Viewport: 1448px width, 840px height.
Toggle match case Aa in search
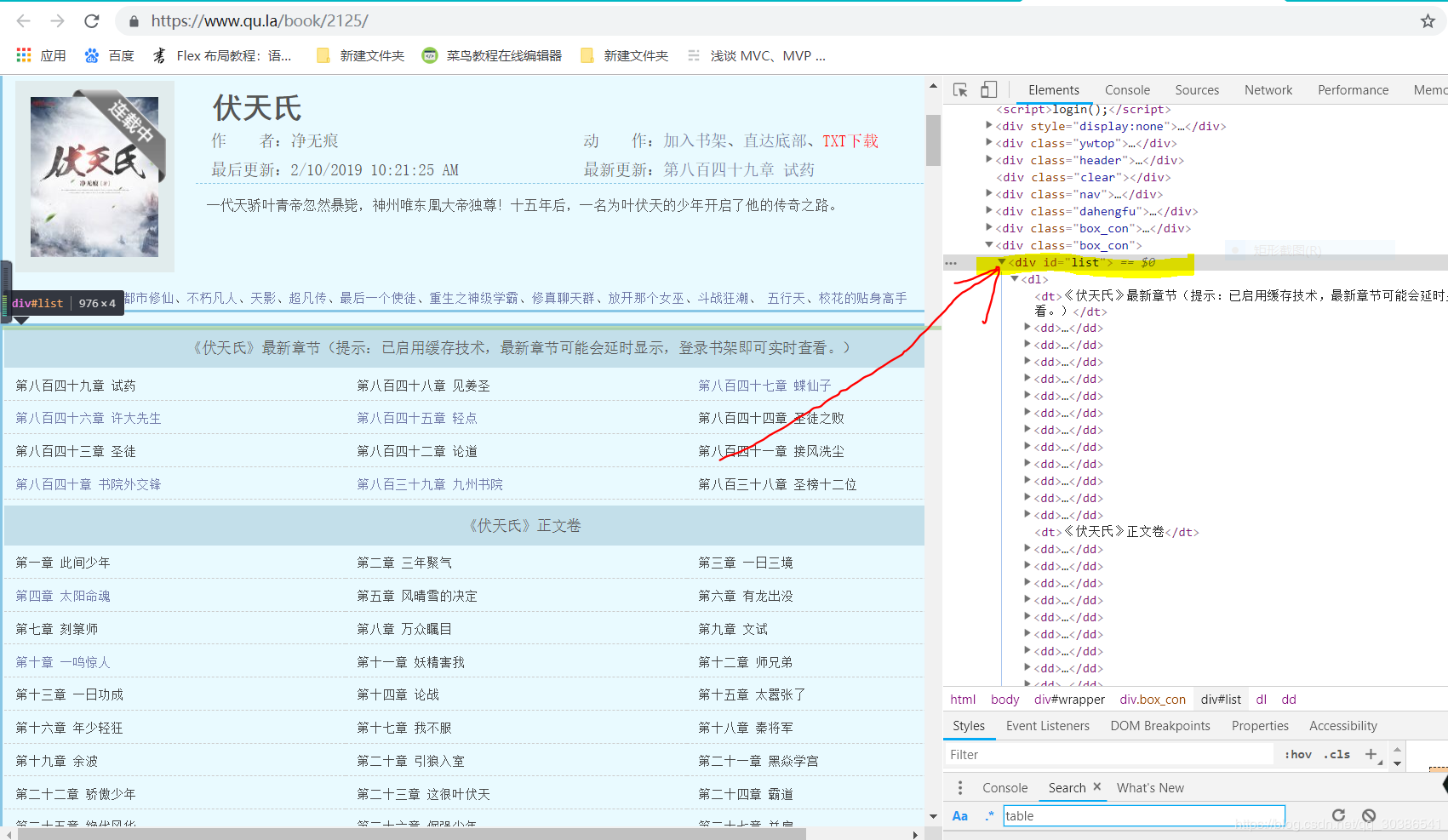click(x=959, y=816)
